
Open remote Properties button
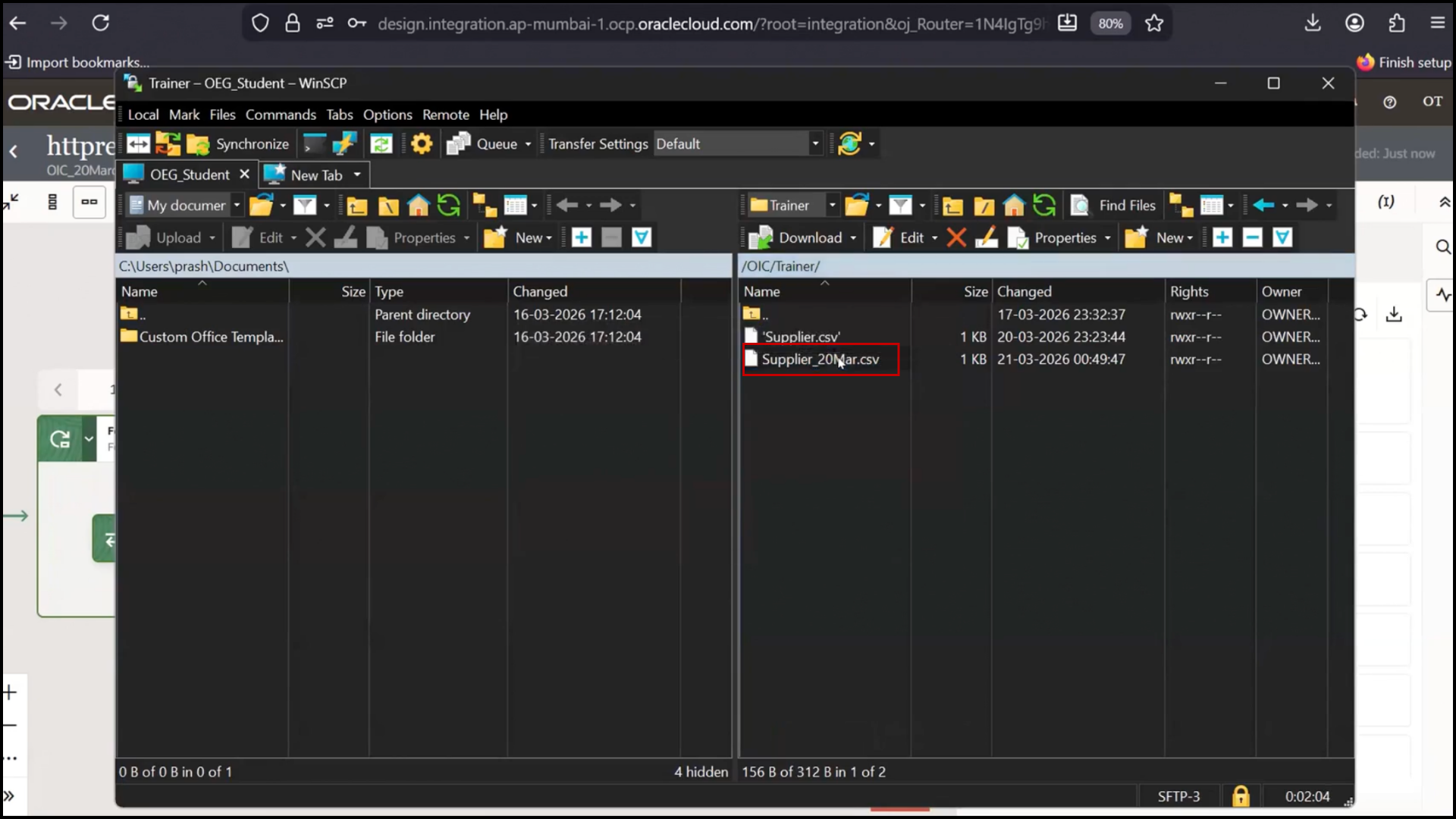coord(1053,238)
